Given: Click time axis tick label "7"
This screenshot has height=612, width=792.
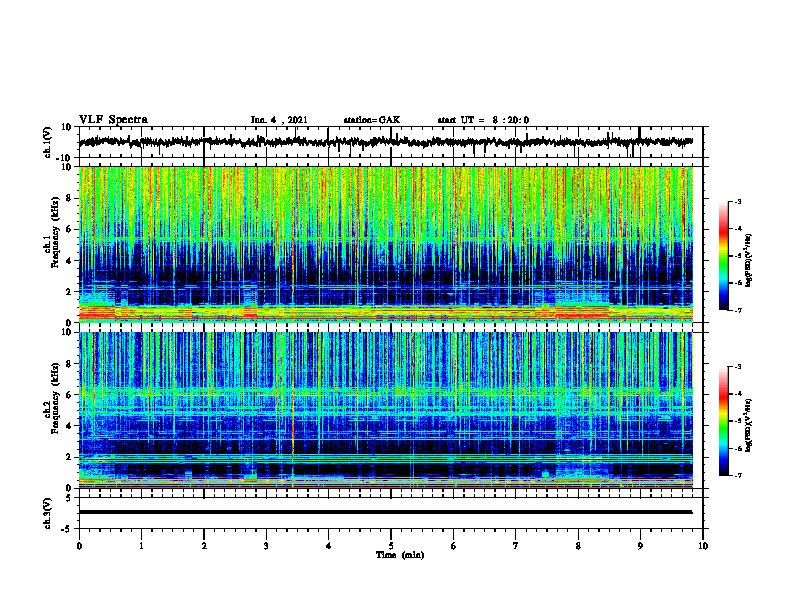Looking at the screenshot, I should coord(516,546).
